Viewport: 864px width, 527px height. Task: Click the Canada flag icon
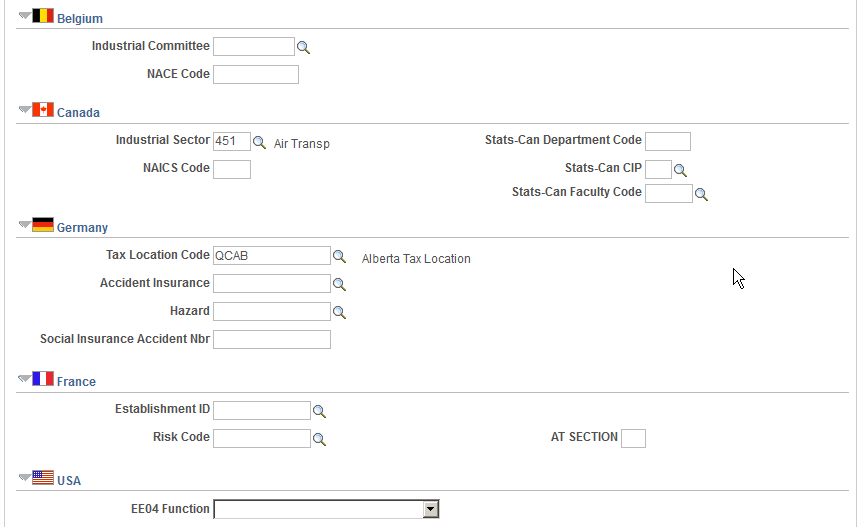pos(43,110)
